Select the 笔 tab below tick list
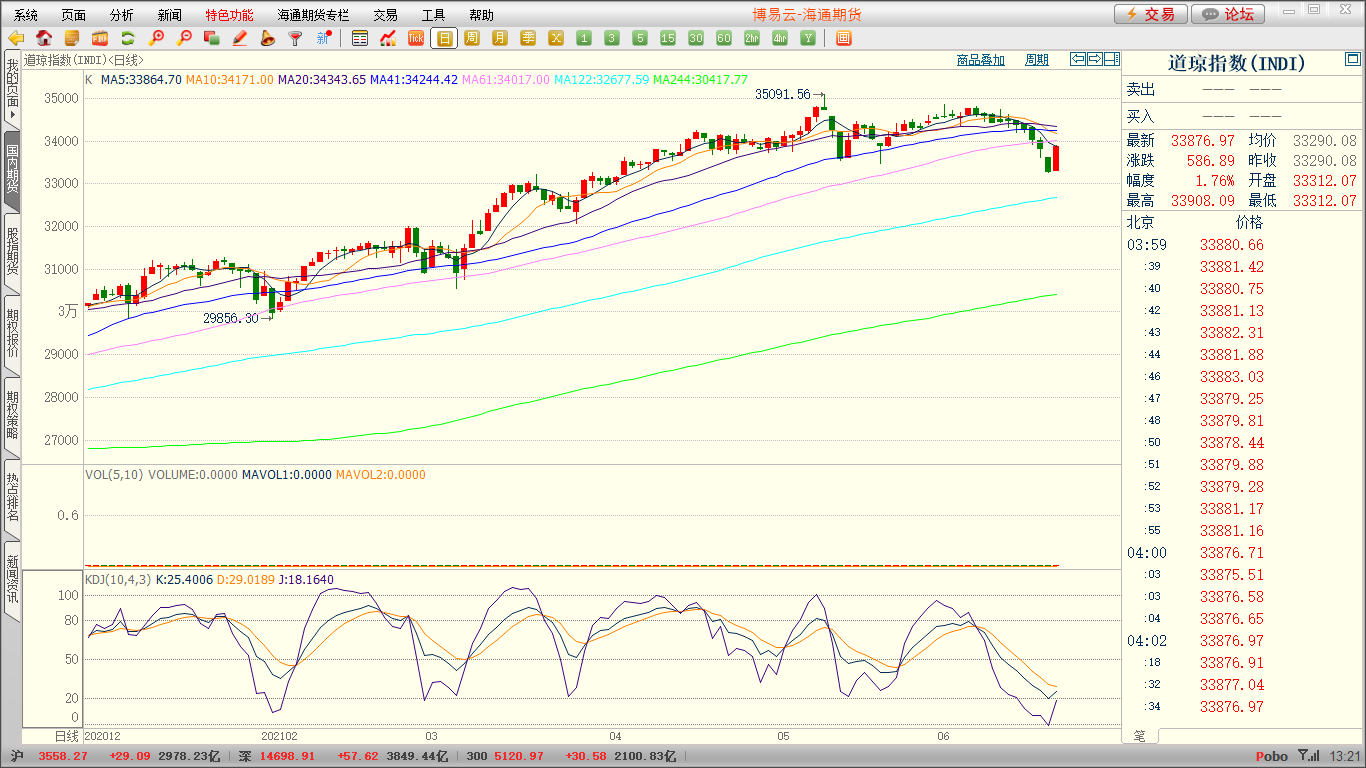The image size is (1366, 768). point(1140,735)
